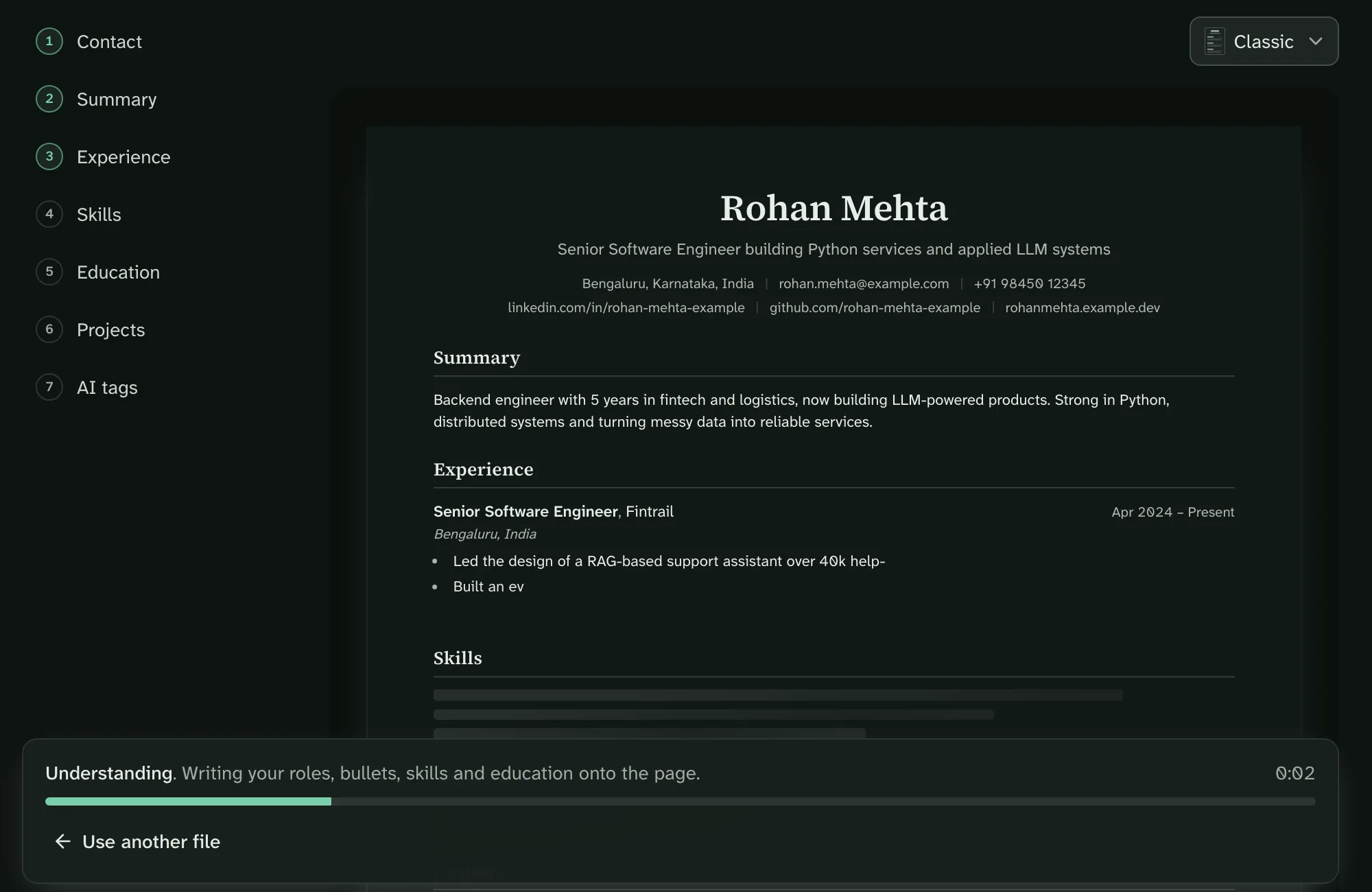1372x892 pixels.
Task: Go to the AI tags section
Action: pos(107,388)
